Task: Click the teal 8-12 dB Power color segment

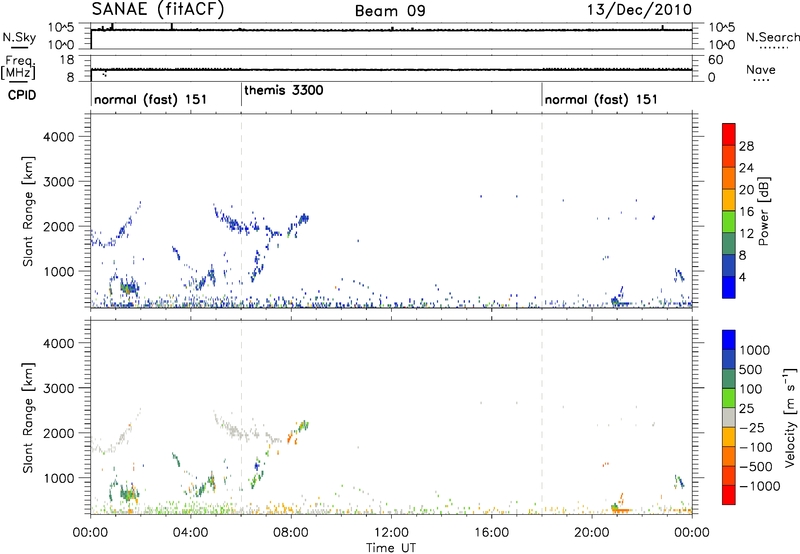Action: coord(729,243)
